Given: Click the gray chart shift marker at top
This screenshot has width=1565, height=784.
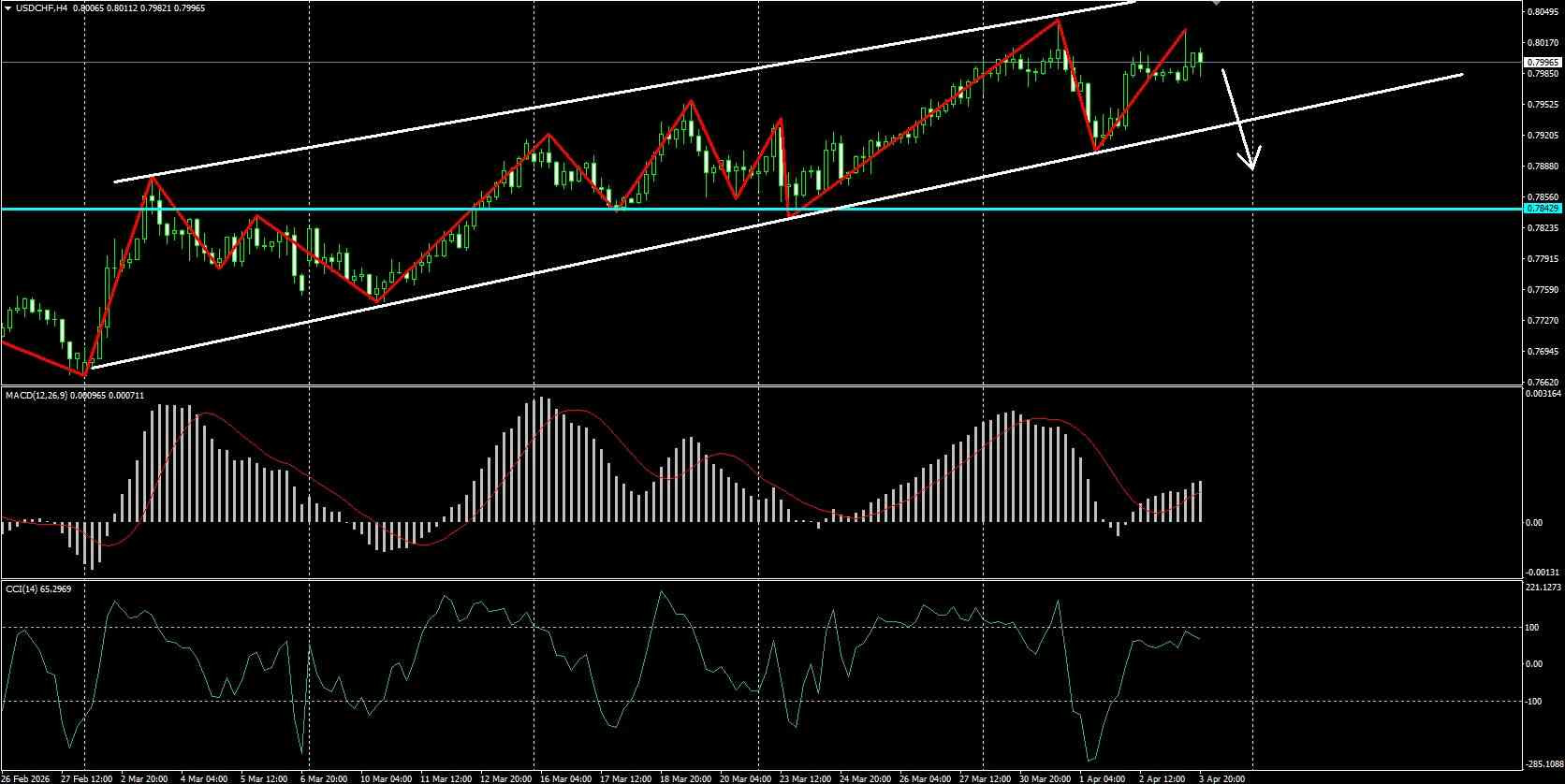Looking at the screenshot, I should [x=1216, y=3].
